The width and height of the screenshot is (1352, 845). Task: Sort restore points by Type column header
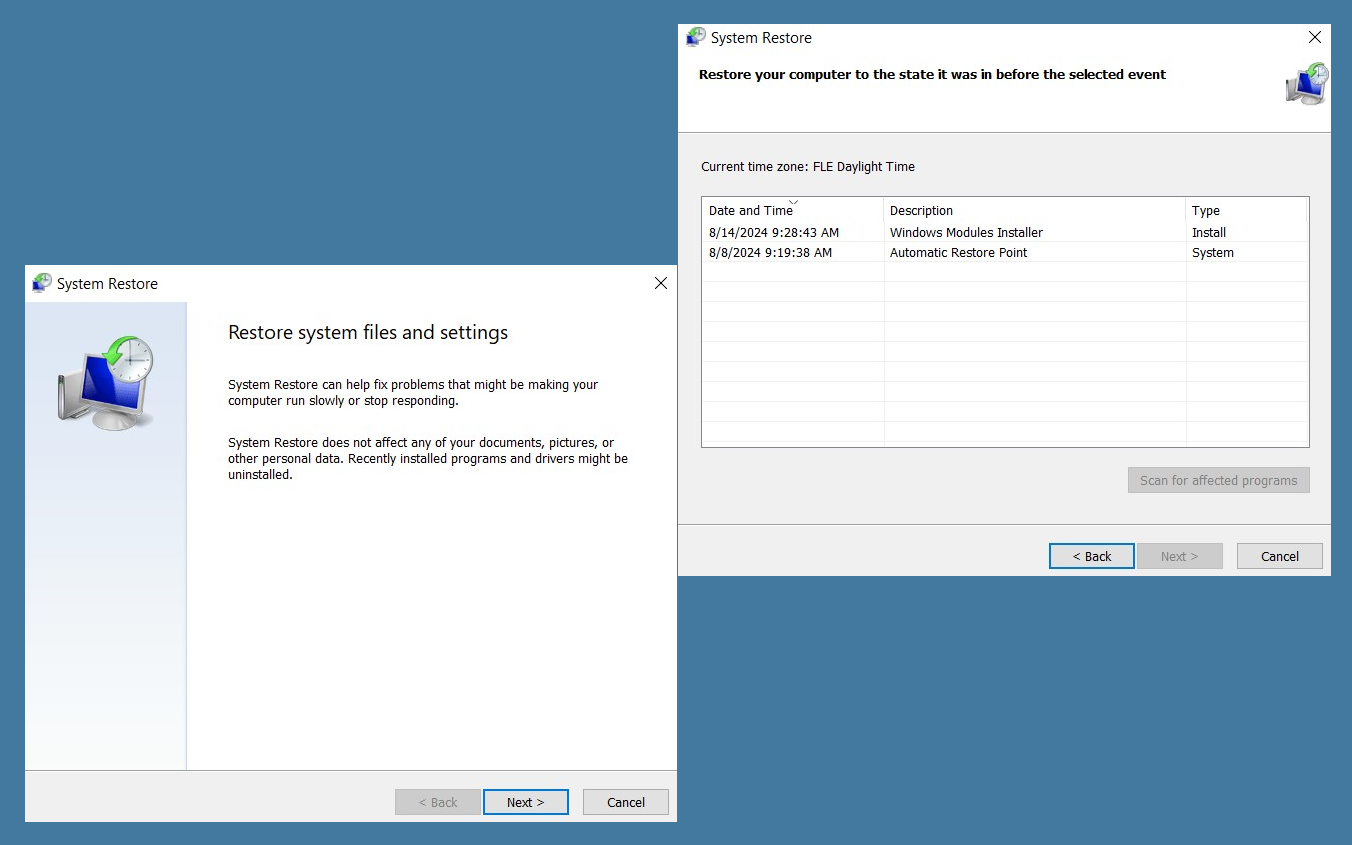(x=1246, y=210)
